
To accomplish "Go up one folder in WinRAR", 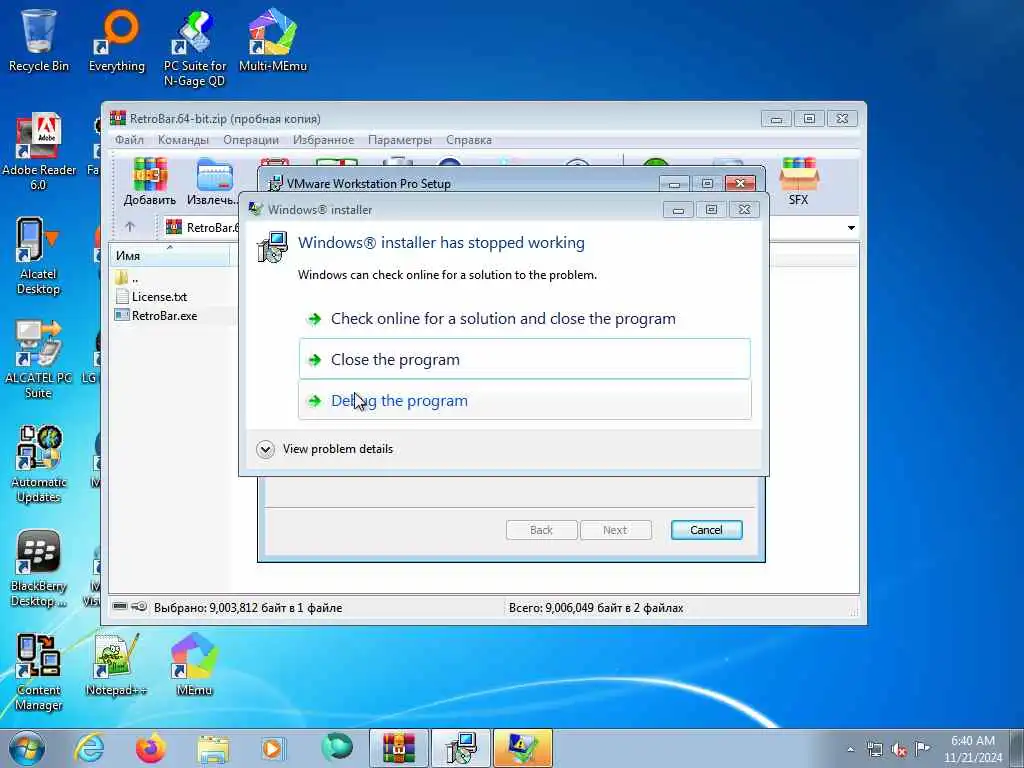I will [130, 227].
